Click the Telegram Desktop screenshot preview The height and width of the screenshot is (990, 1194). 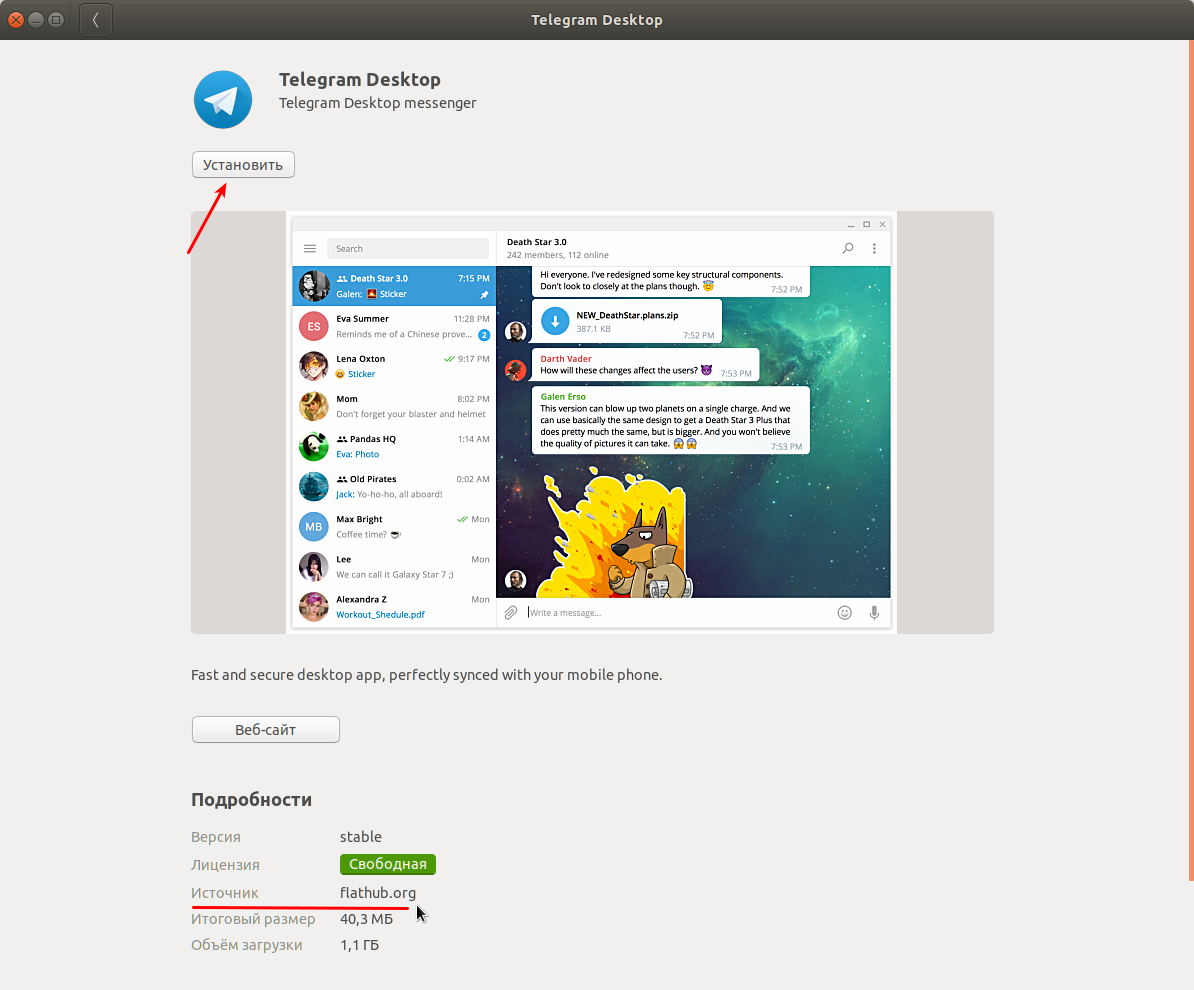[x=592, y=423]
